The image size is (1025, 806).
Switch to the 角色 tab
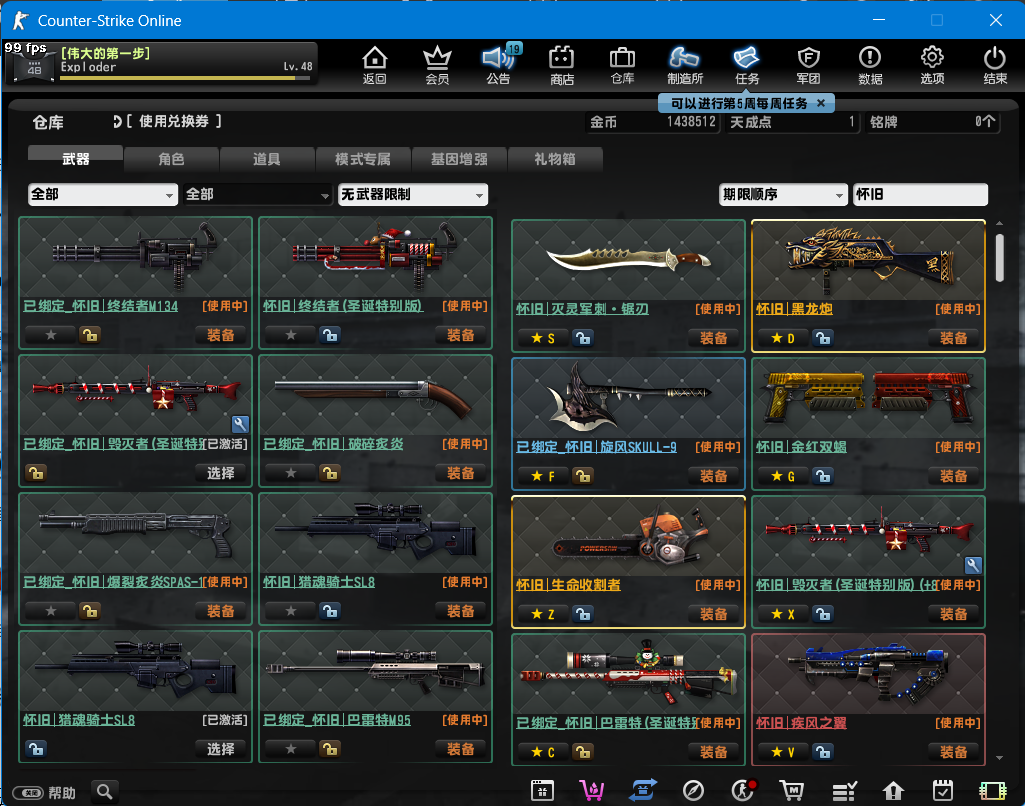point(171,159)
